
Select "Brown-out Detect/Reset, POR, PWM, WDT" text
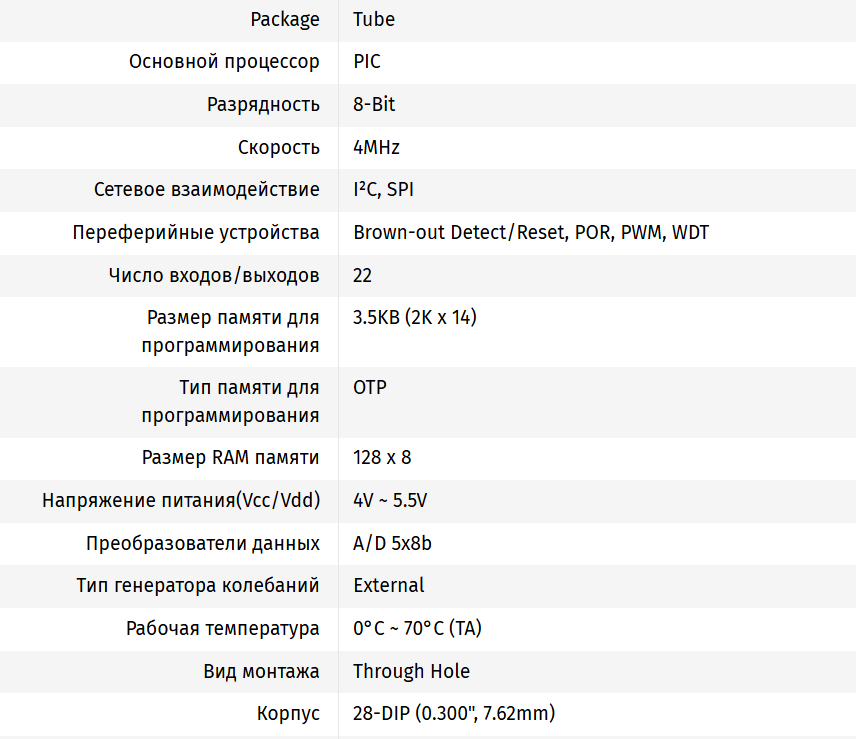(x=531, y=233)
